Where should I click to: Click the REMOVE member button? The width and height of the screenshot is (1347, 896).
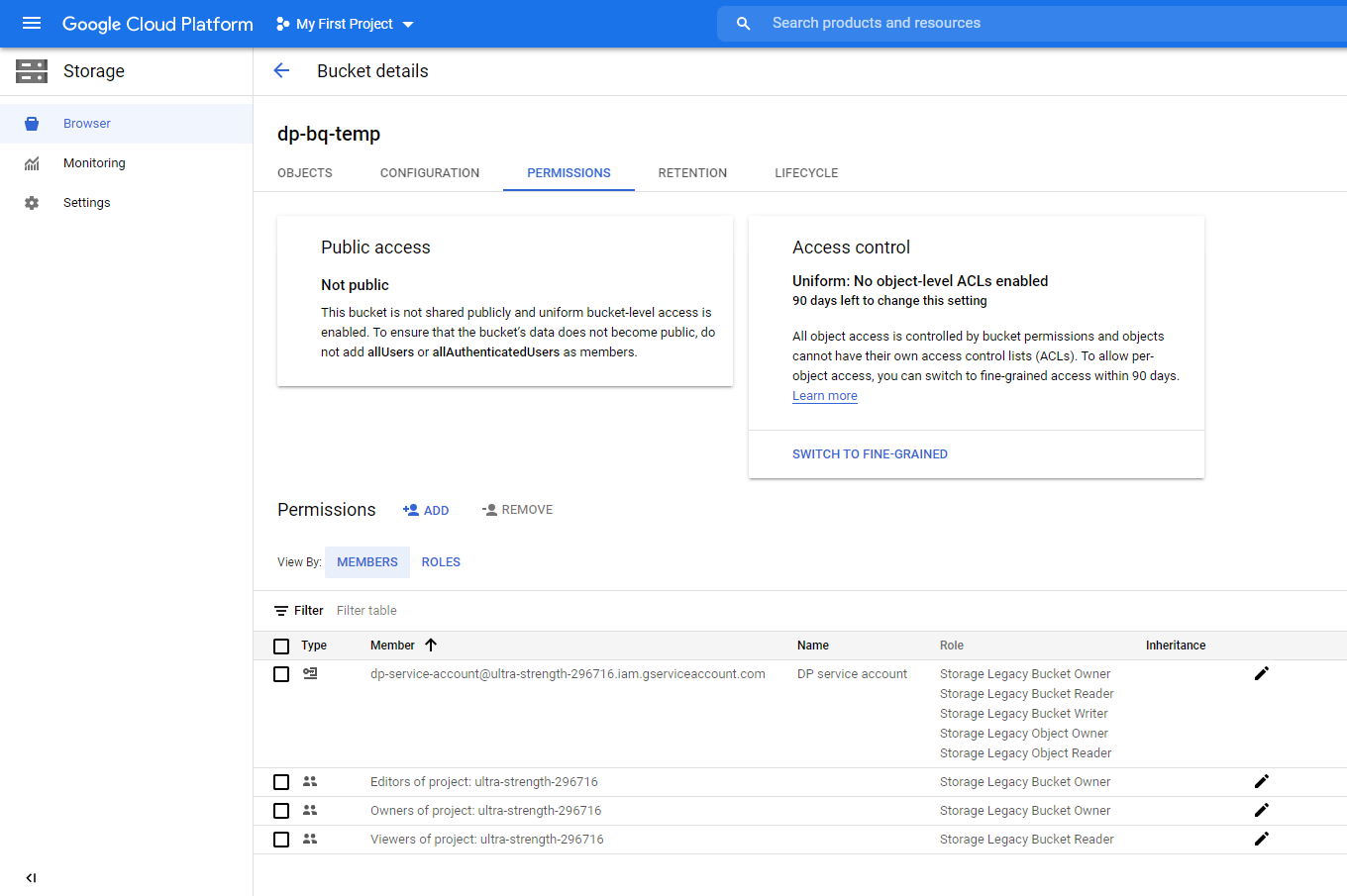(517, 510)
